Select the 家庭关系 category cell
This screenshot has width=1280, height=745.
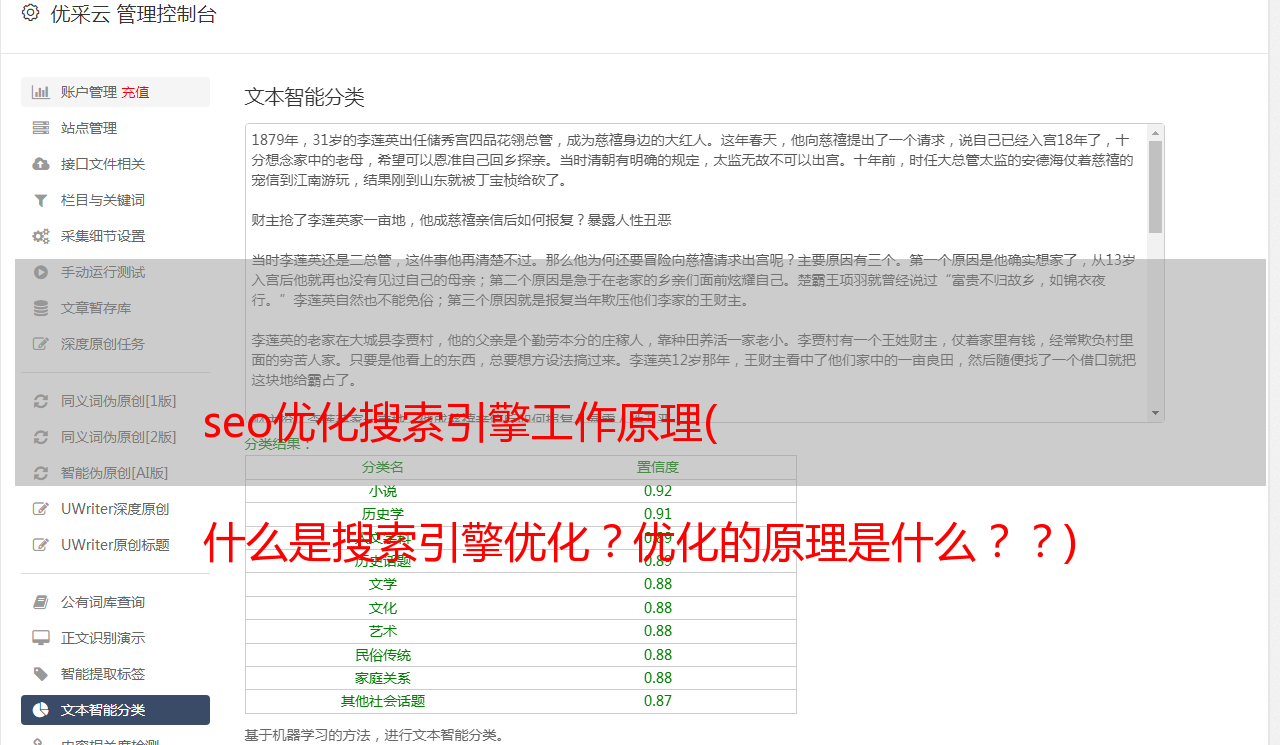point(383,678)
